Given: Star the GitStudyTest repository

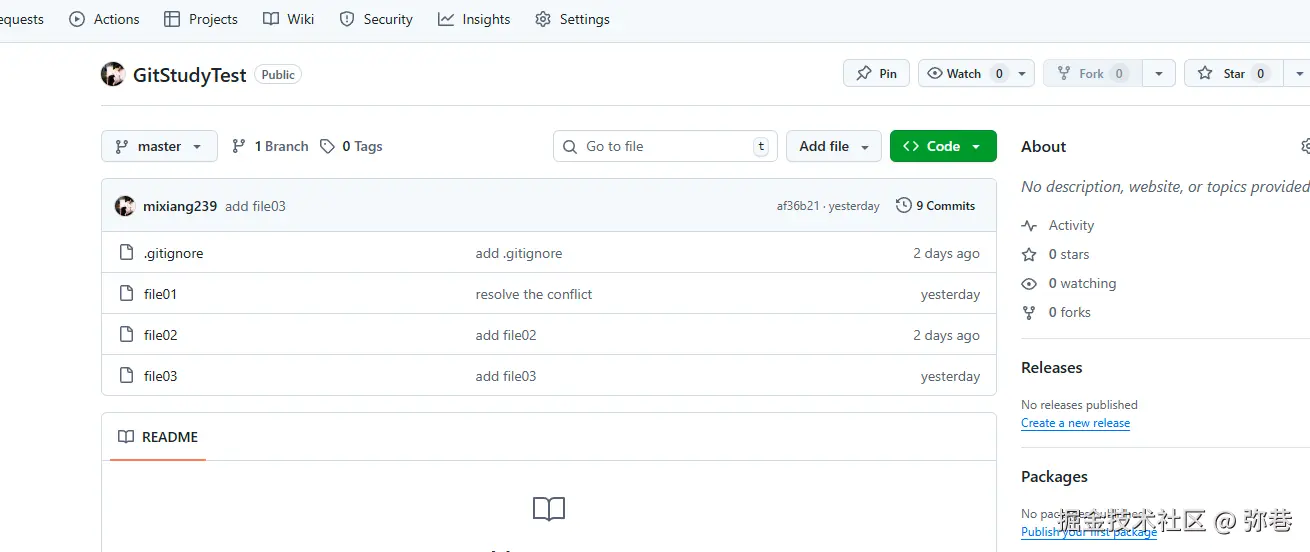Looking at the screenshot, I should pos(1228,74).
